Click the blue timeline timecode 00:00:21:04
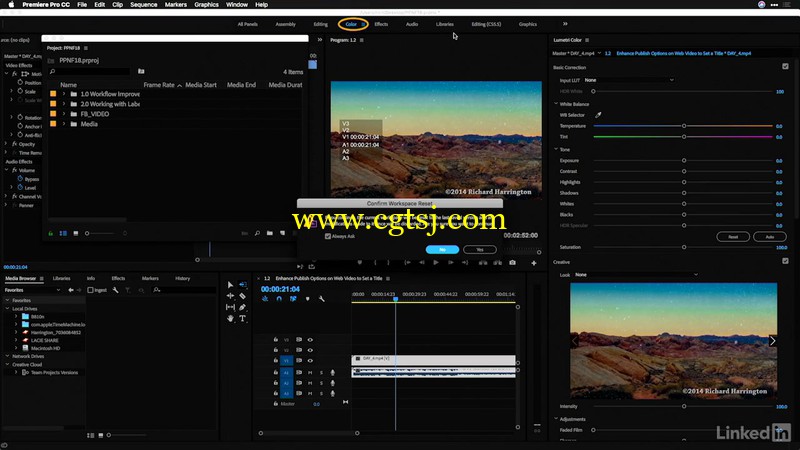Screen dimensions: 800x450 click(x=280, y=289)
